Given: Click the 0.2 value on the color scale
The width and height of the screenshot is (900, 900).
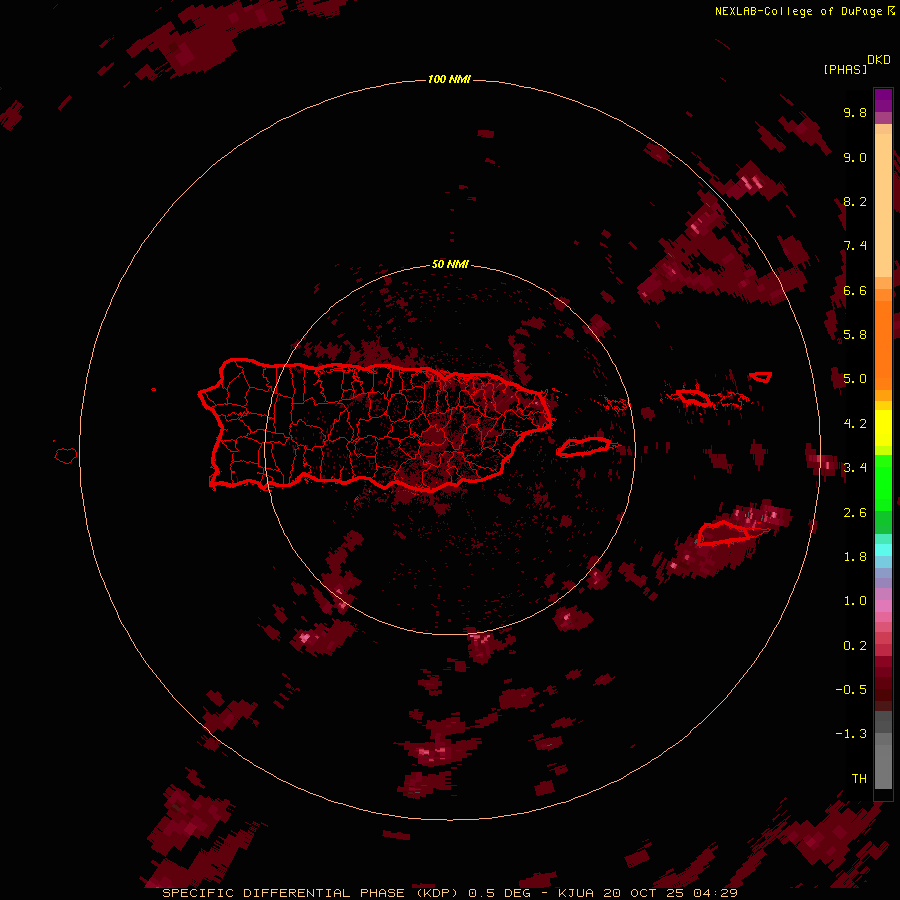Looking at the screenshot, I should pos(855,646).
